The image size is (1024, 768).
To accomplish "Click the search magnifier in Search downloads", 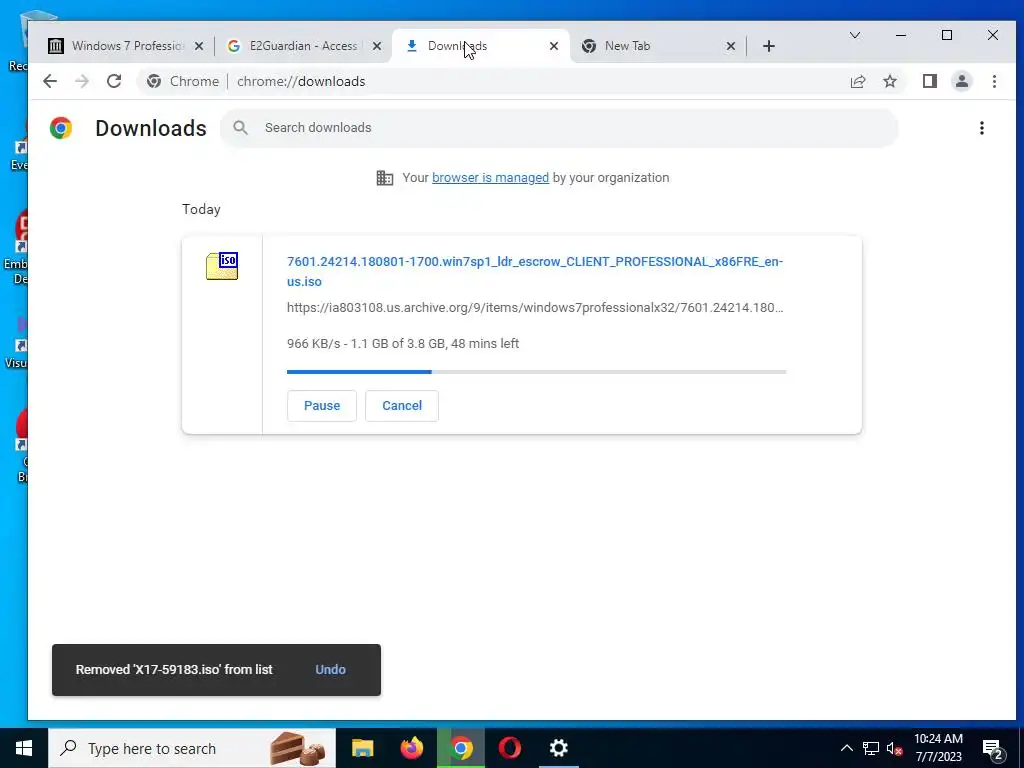I will 240,127.
